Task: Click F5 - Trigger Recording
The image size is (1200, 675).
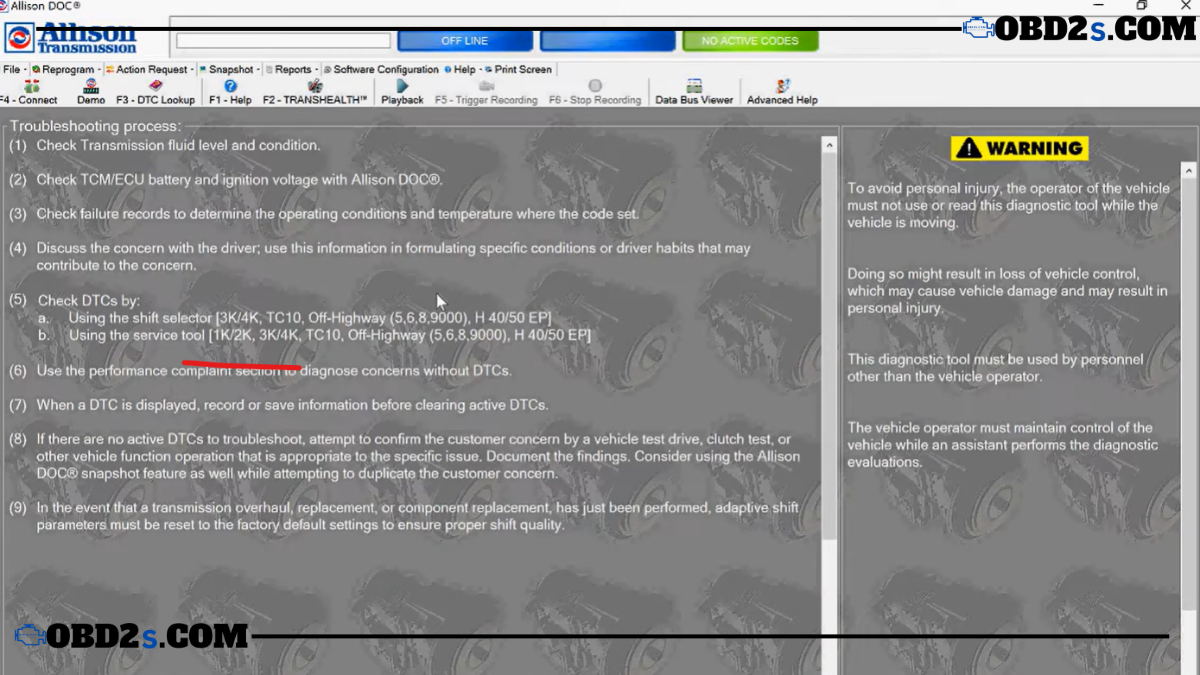Action: (x=486, y=92)
